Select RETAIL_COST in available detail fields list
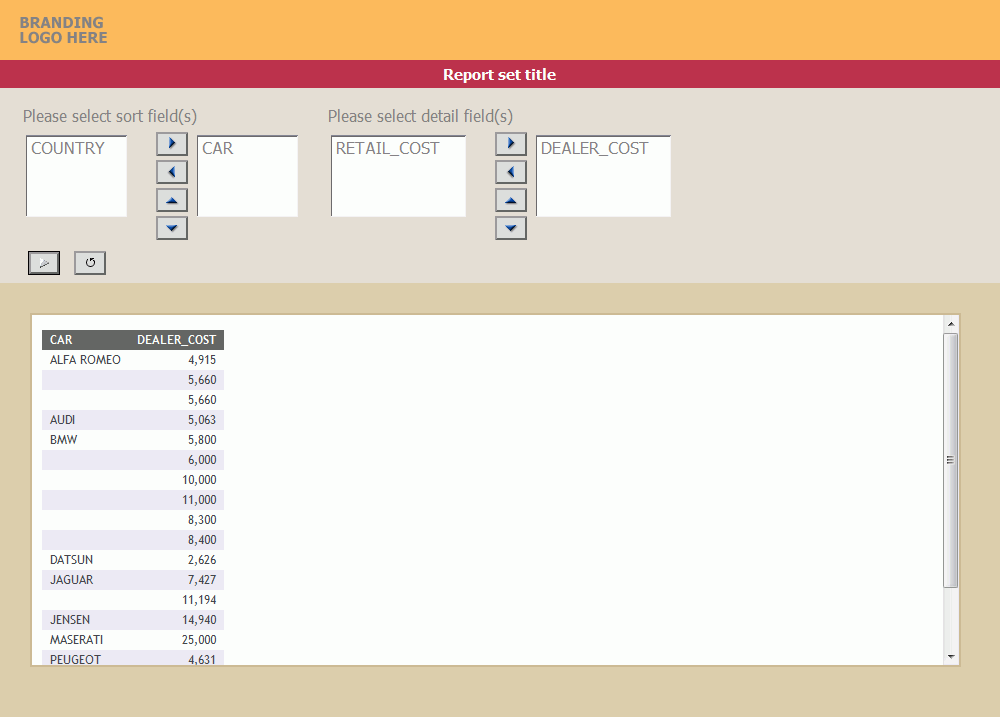The width and height of the screenshot is (1000, 717). coord(388,148)
